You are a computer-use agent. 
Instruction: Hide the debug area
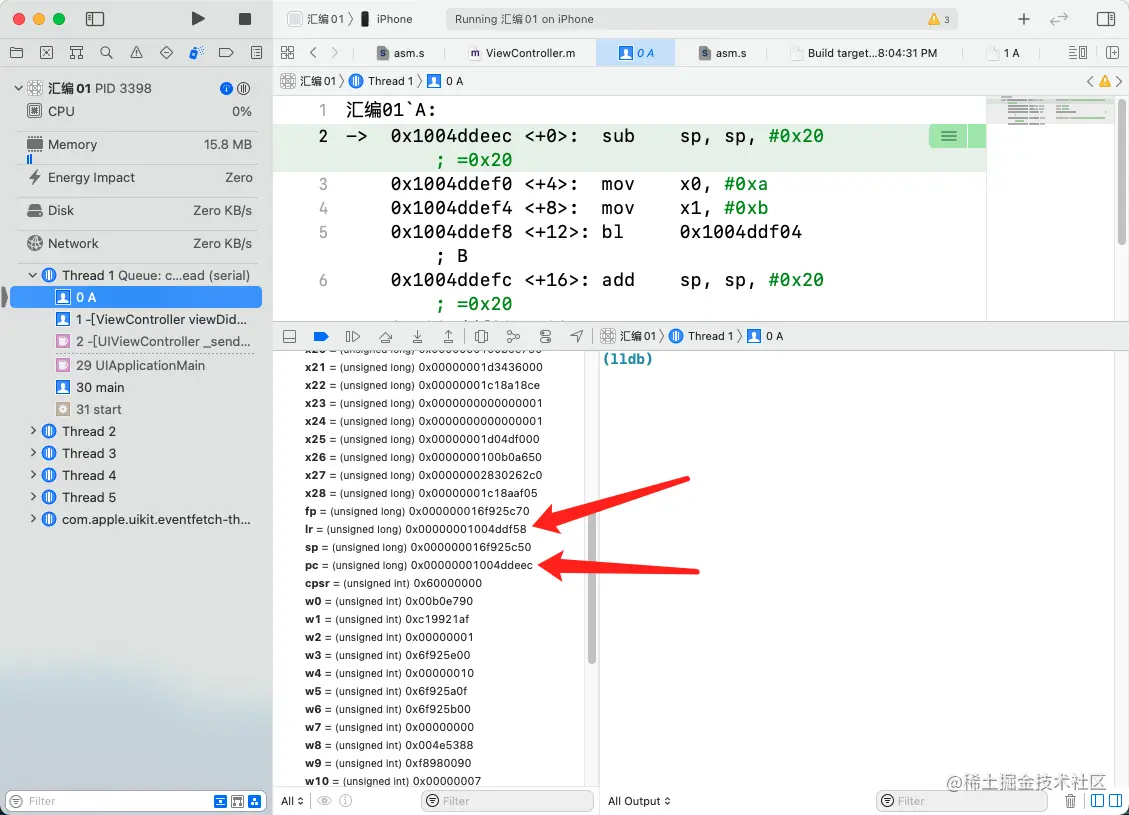289,336
